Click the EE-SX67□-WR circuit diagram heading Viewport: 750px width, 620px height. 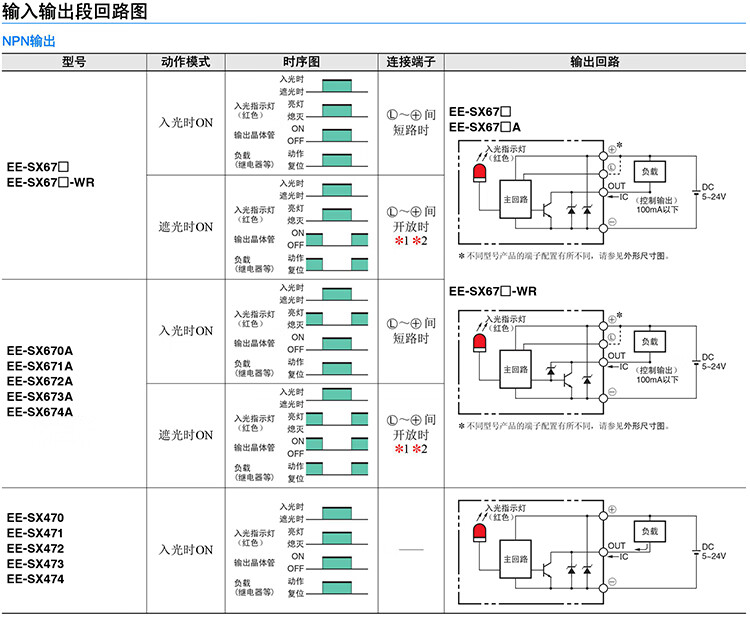(x=493, y=291)
